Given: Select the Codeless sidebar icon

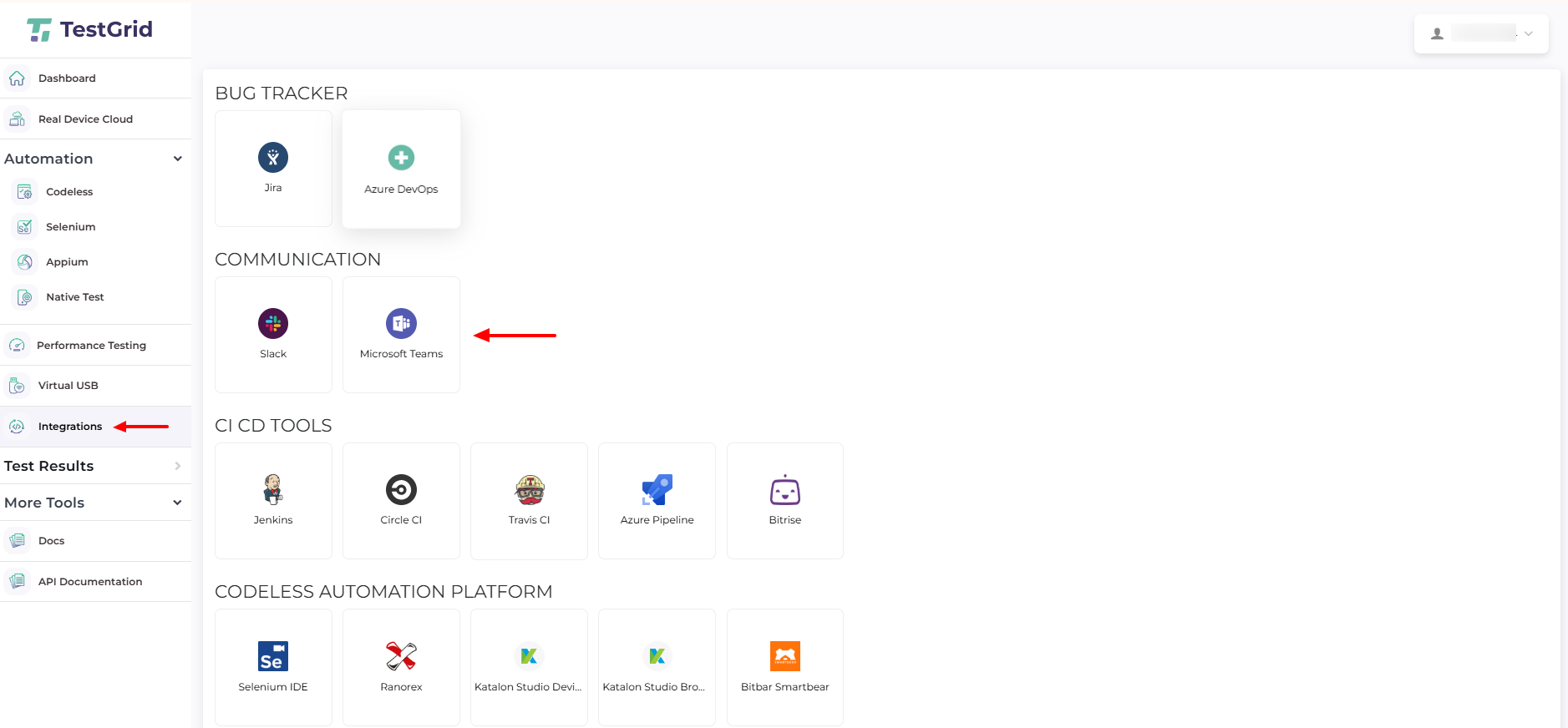Looking at the screenshot, I should tap(25, 192).
